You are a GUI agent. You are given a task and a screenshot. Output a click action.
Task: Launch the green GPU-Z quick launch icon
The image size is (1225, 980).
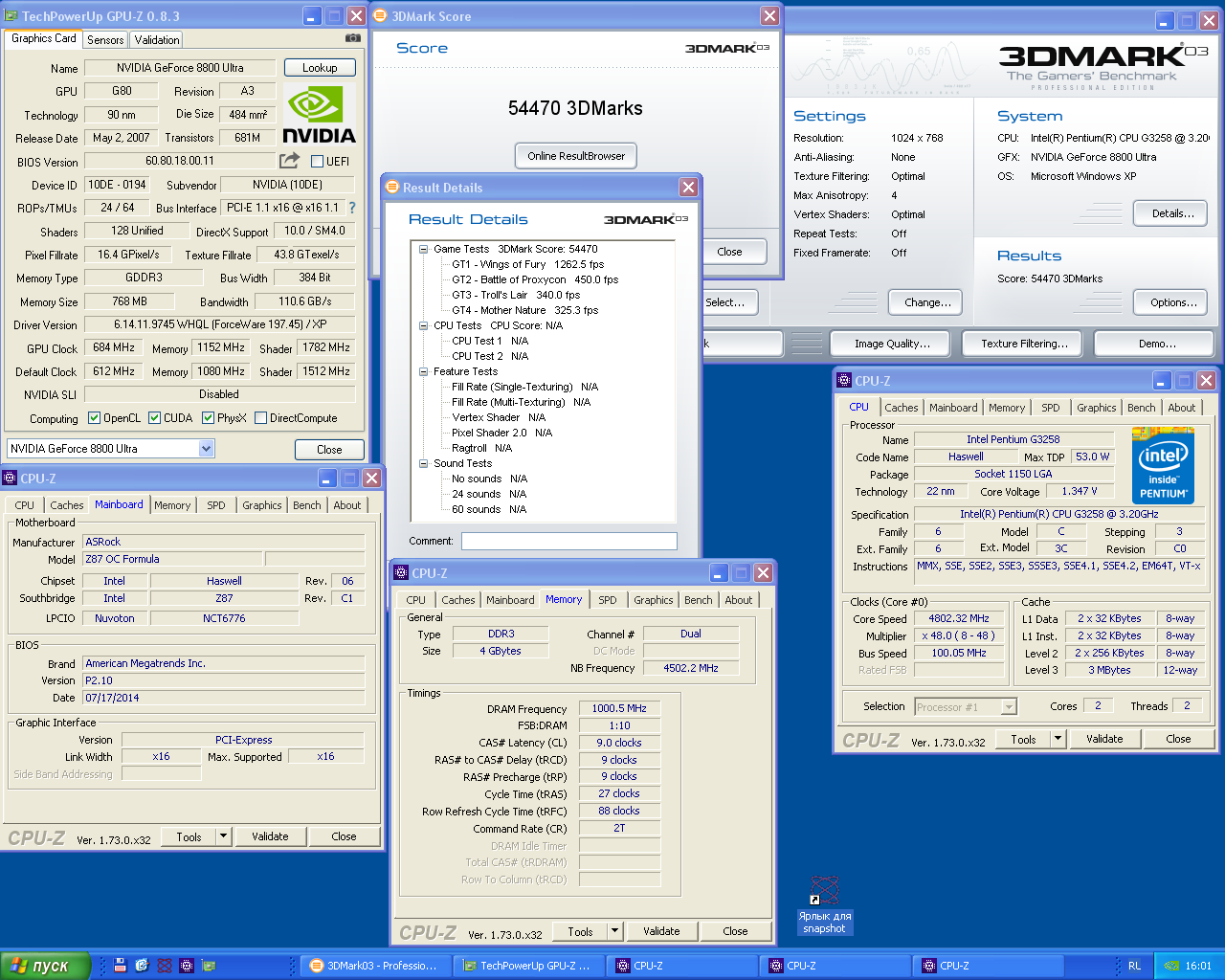pos(209,966)
